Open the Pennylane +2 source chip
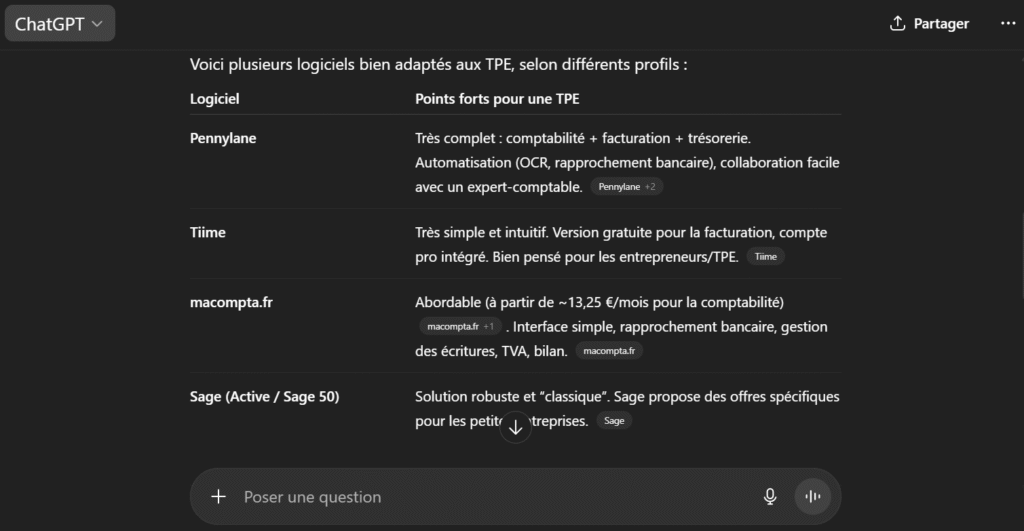This screenshot has height=531, width=1024. [x=627, y=187]
